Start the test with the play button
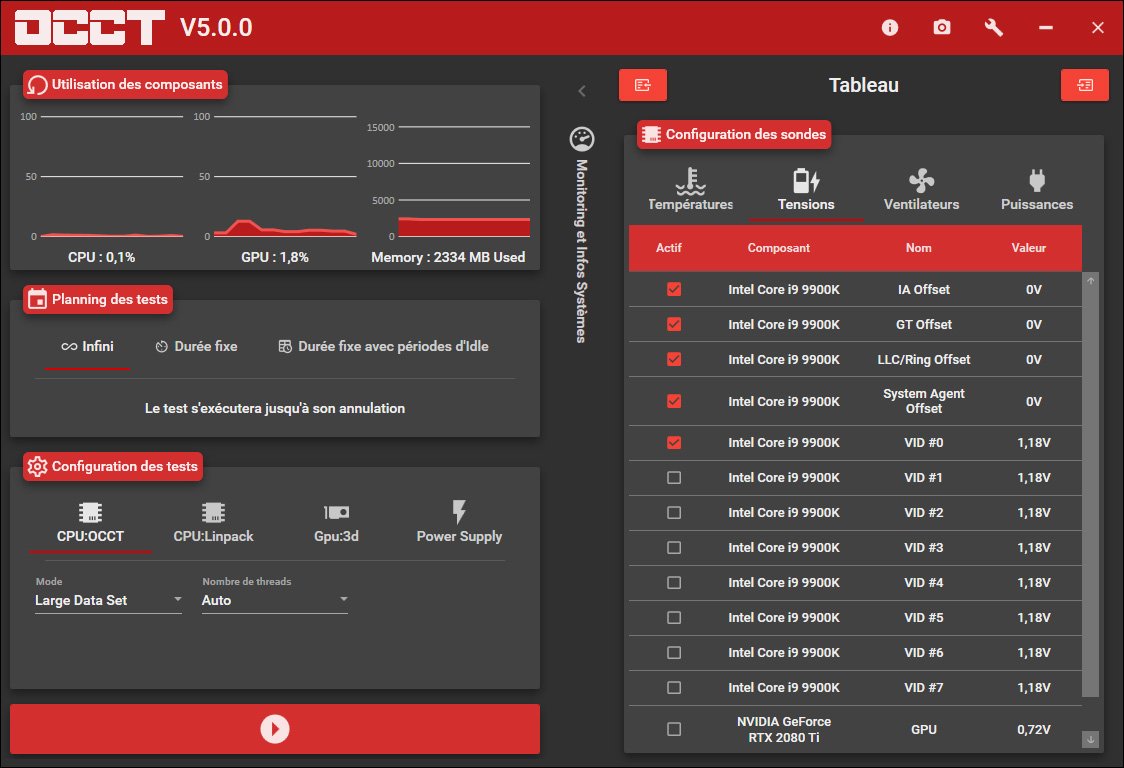The height and width of the screenshot is (768, 1124). click(x=274, y=729)
